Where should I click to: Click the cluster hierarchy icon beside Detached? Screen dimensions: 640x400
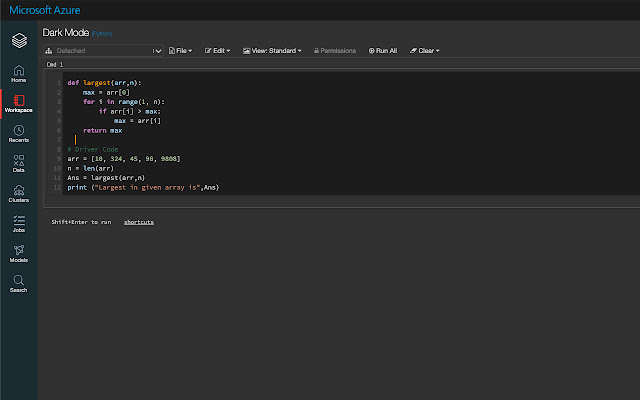coord(49,51)
